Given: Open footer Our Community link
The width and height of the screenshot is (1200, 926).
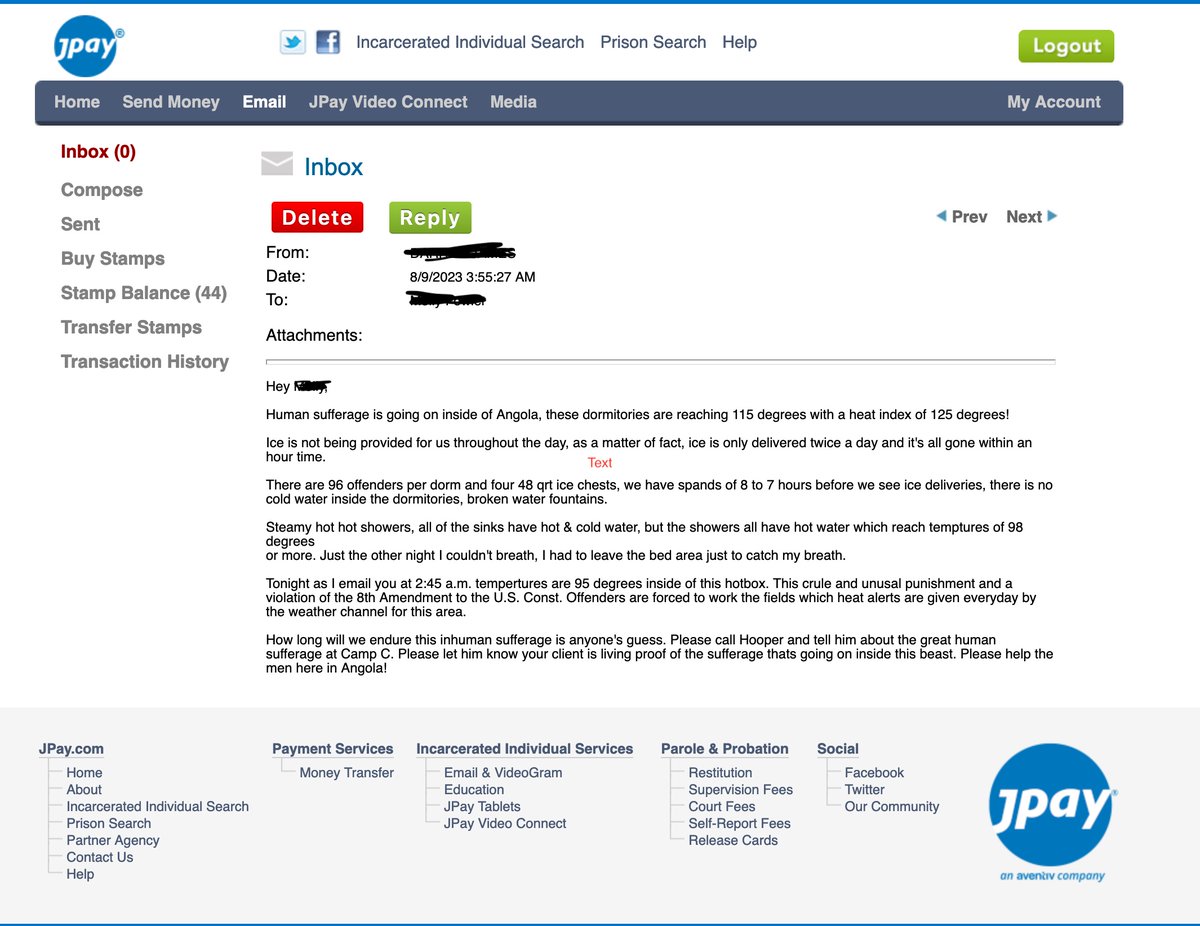Looking at the screenshot, I should (892, 807).
